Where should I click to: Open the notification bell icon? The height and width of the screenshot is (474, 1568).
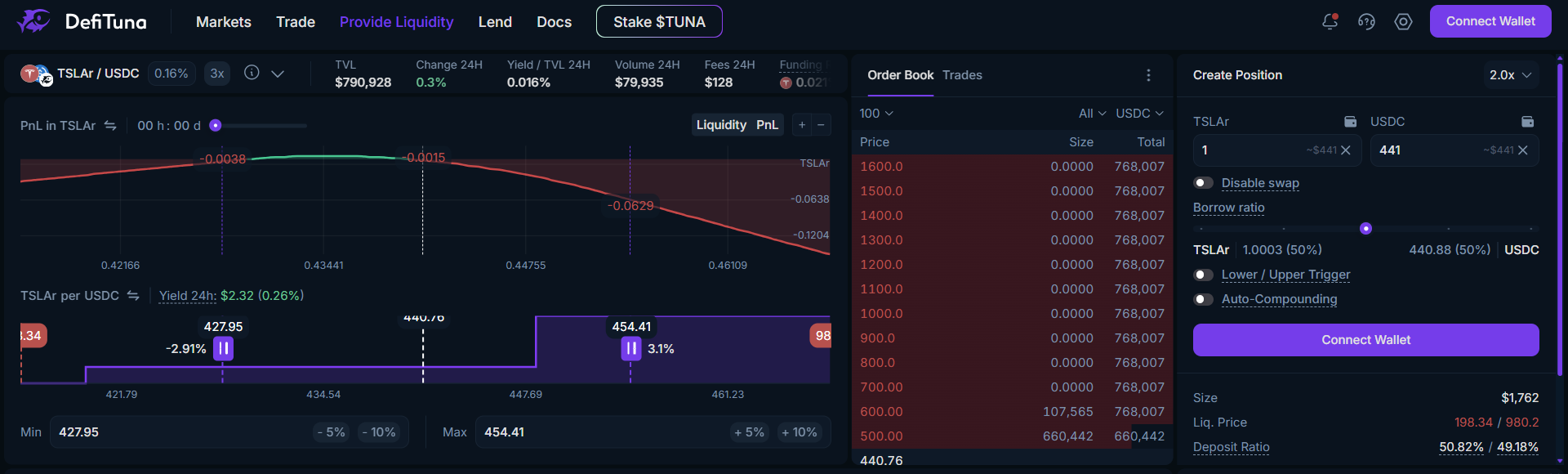[1329, 22]
